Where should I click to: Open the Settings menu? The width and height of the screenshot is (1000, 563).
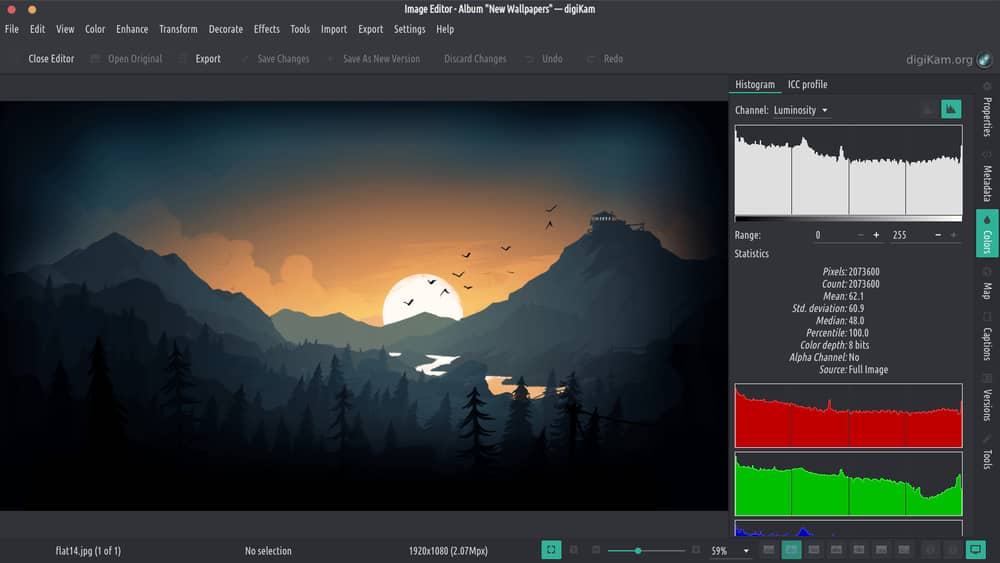(x=409, y=29)
